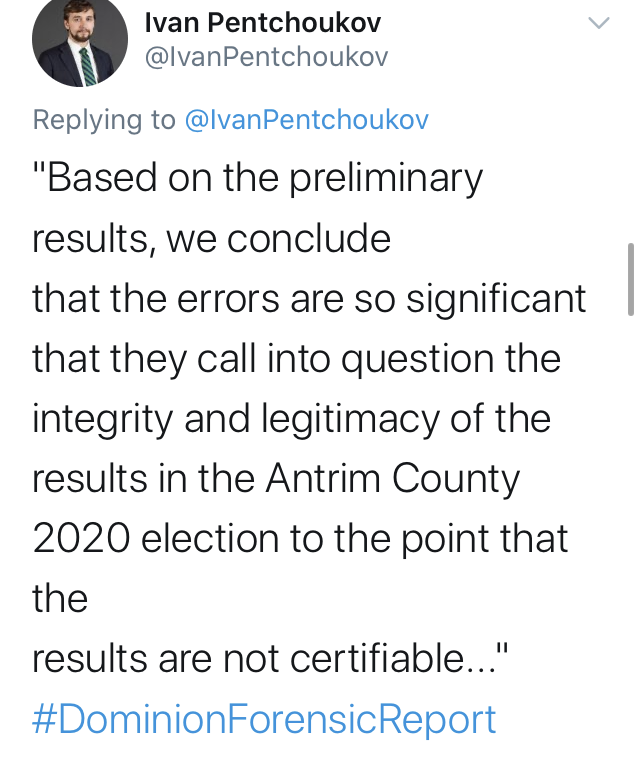This screenshot has height=767, width=640.
Task: Click 'results are not certifiable' line
Action: coord(271,659)
